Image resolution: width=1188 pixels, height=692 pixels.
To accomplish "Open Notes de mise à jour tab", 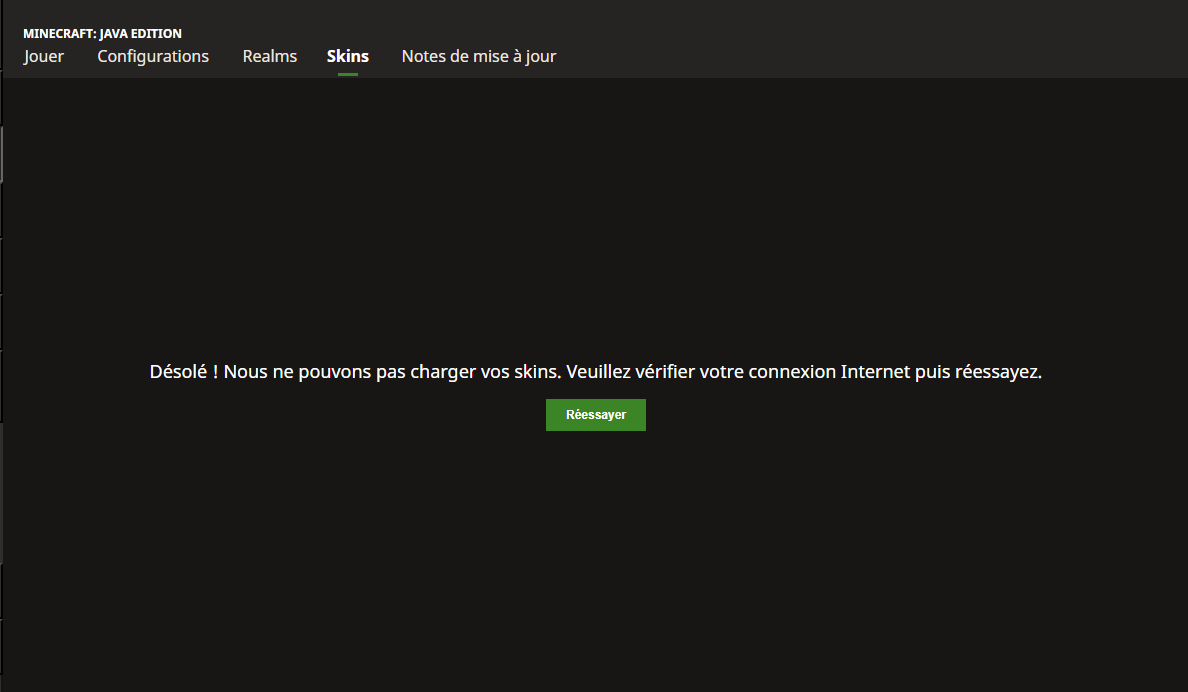I will pyautogui.click(x=479, y=57).
